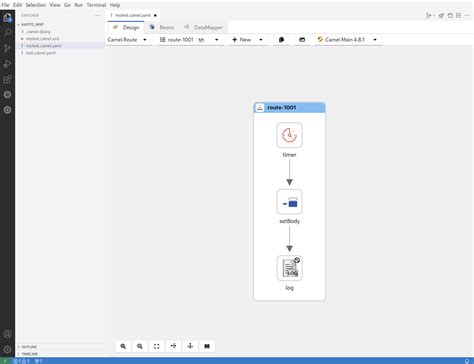Image resolution: width=474 pixels, height=364 pixels.
Task: Open the catalog book icon
Action: [x=207, y=346]
